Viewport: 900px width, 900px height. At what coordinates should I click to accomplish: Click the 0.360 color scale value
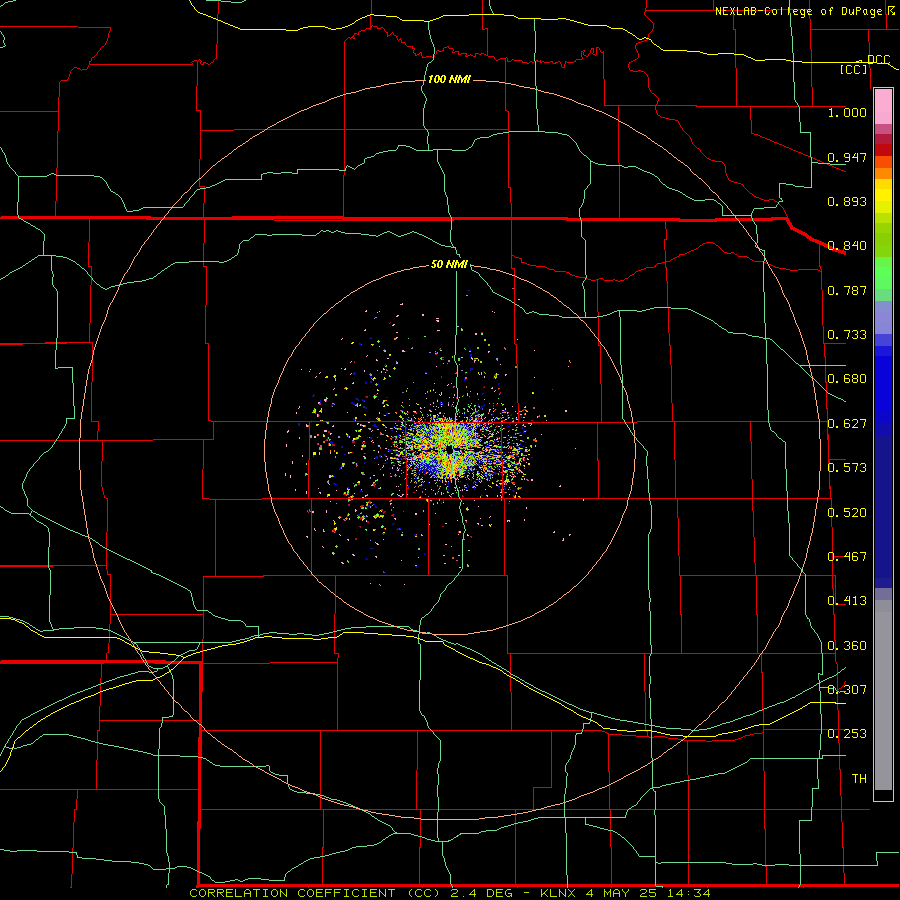click(847, 646)
